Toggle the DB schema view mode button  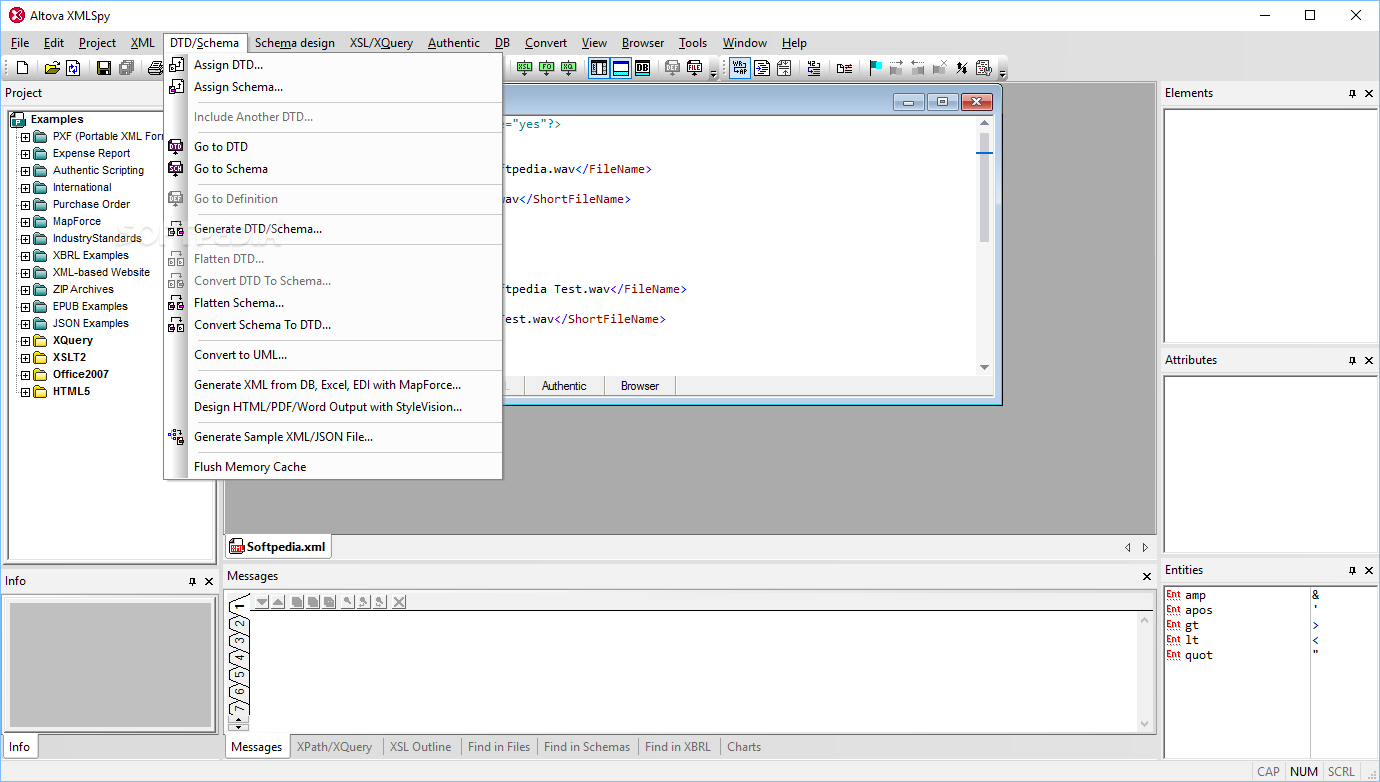click(x=642, y=68)
